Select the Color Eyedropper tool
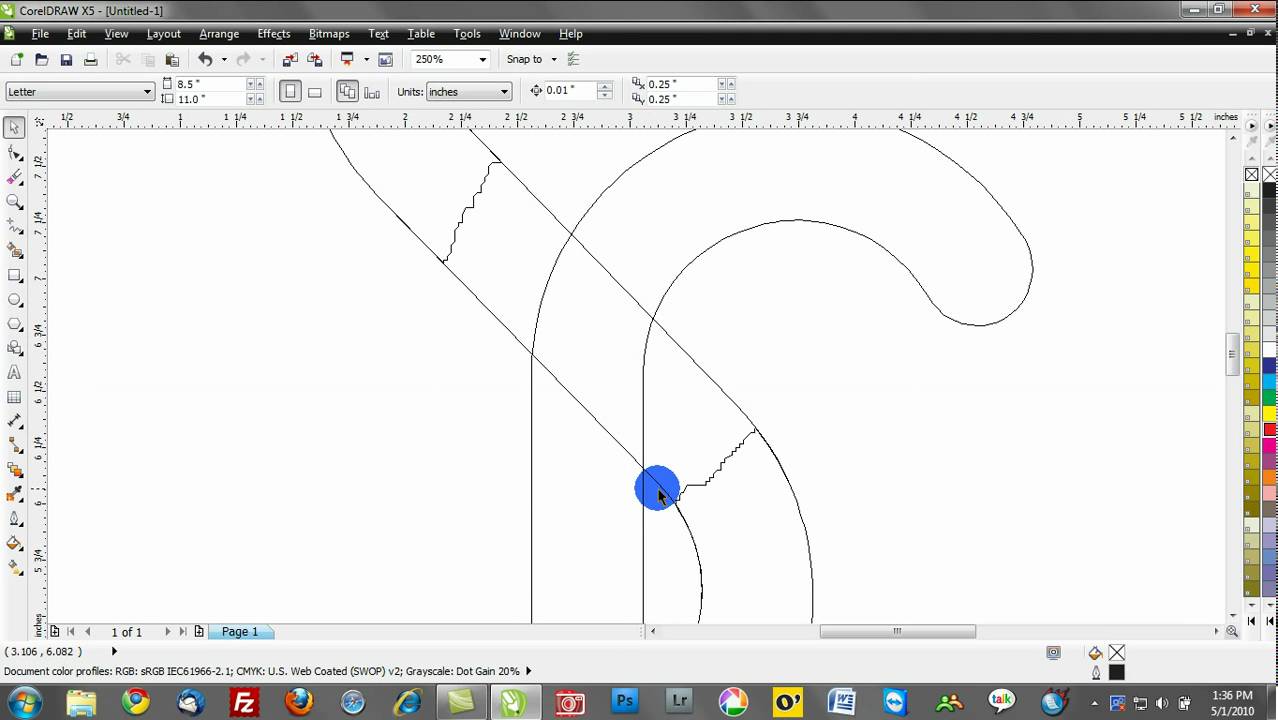Screen dimensions: 1278x720 pyautogui.click(x=14, y=494)
